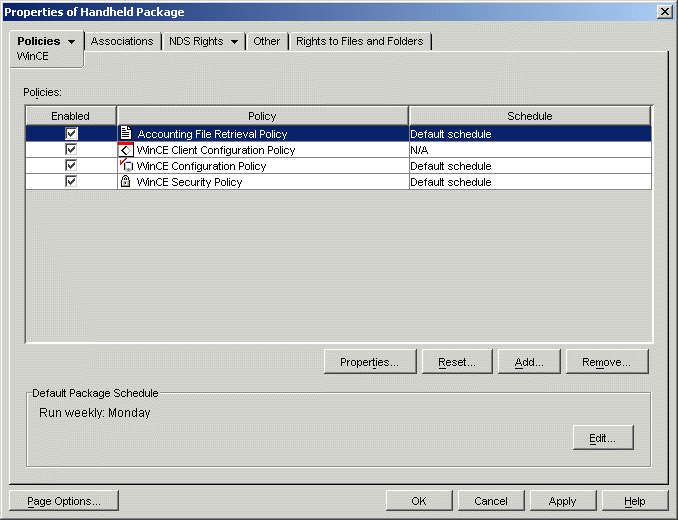
Task: Edit the Default Package Schedule
Action: pyautogui.click(x=603, y=438)
